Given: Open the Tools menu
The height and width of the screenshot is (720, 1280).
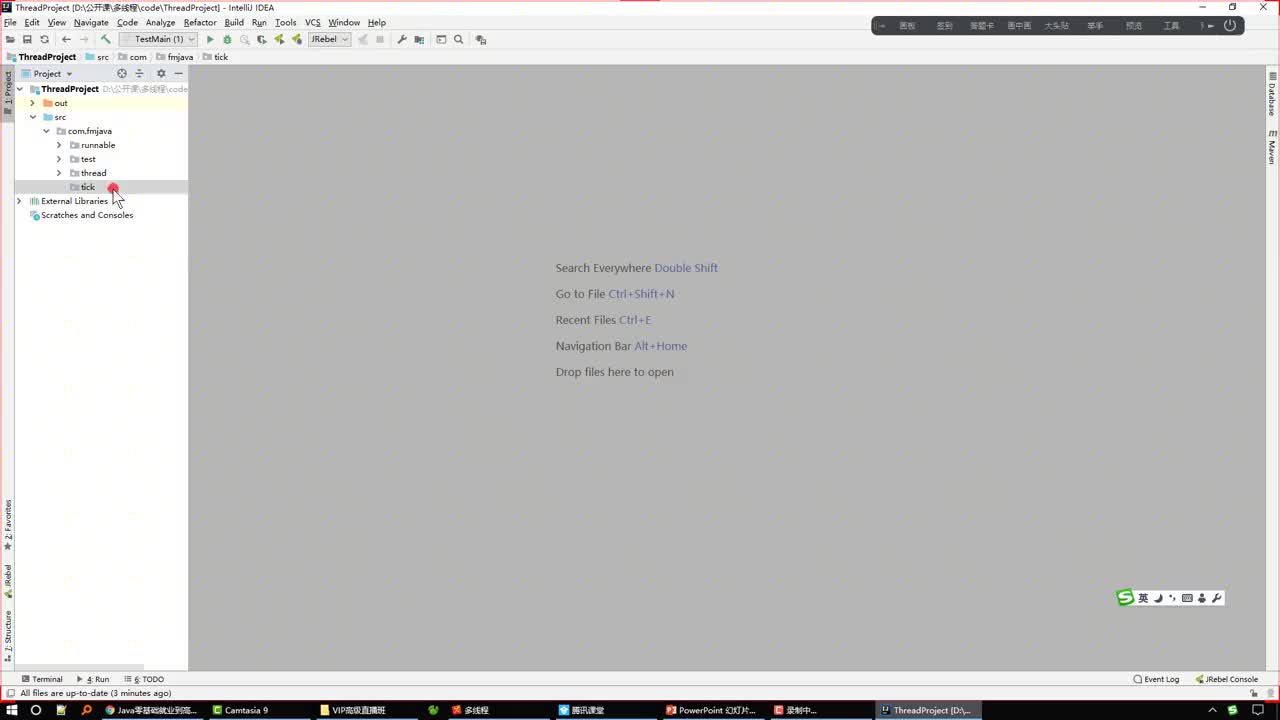Looking at the screenshot, I should click(286, 22).
